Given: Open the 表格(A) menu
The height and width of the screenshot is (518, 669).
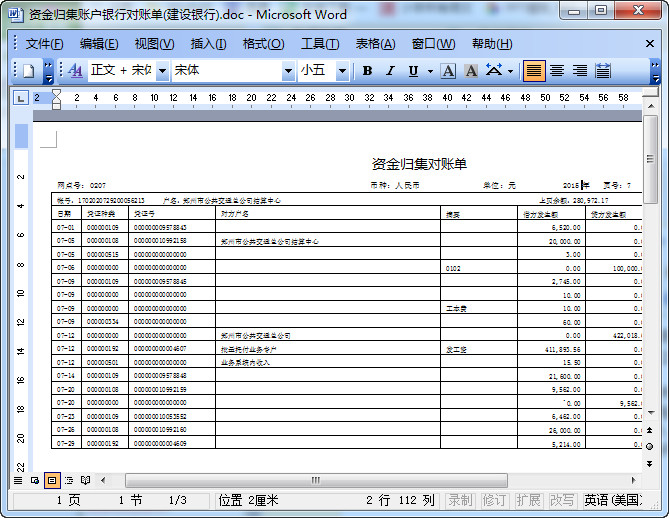Looking at the screenshot, I should (375, 44).
